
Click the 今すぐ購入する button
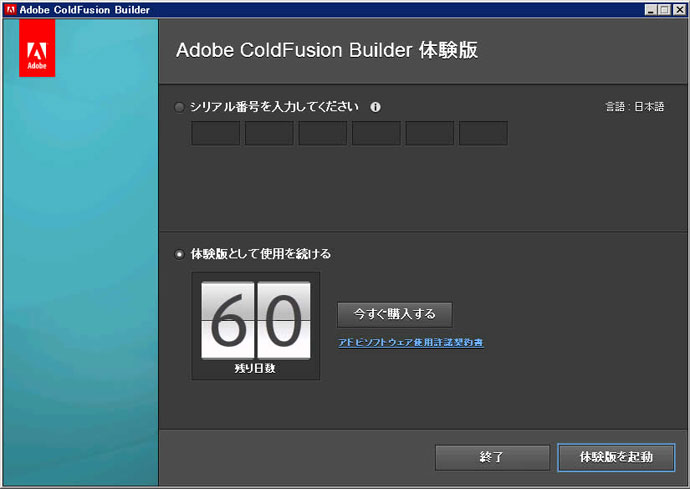[395, 314]
